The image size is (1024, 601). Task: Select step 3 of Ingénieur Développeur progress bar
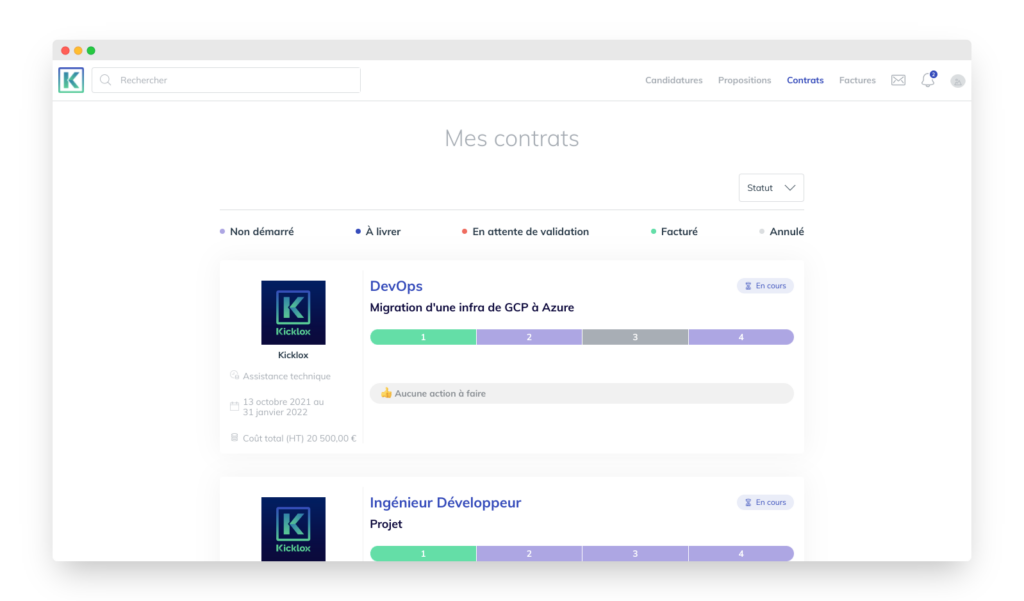635,553
